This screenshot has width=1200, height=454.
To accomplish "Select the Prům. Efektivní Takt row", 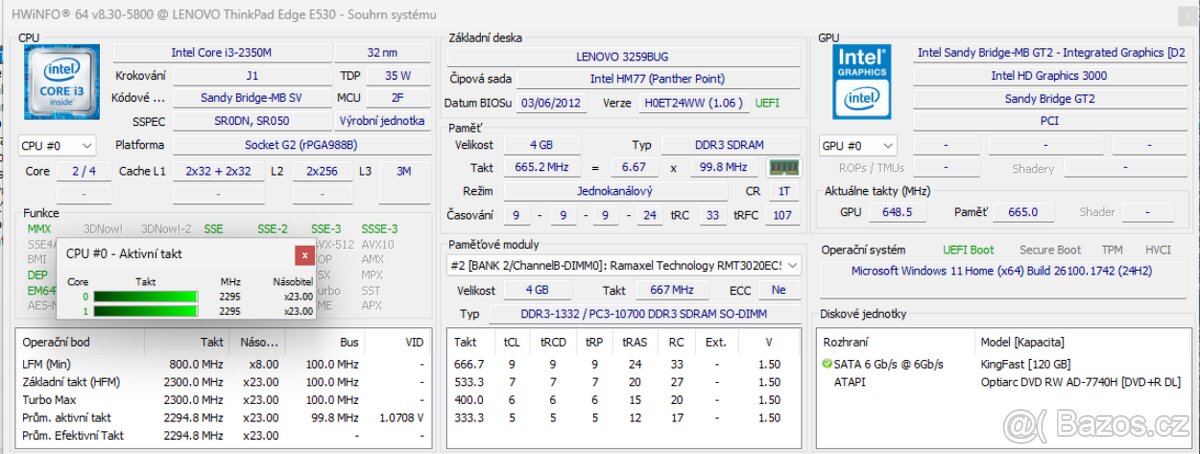I will 224,435.
